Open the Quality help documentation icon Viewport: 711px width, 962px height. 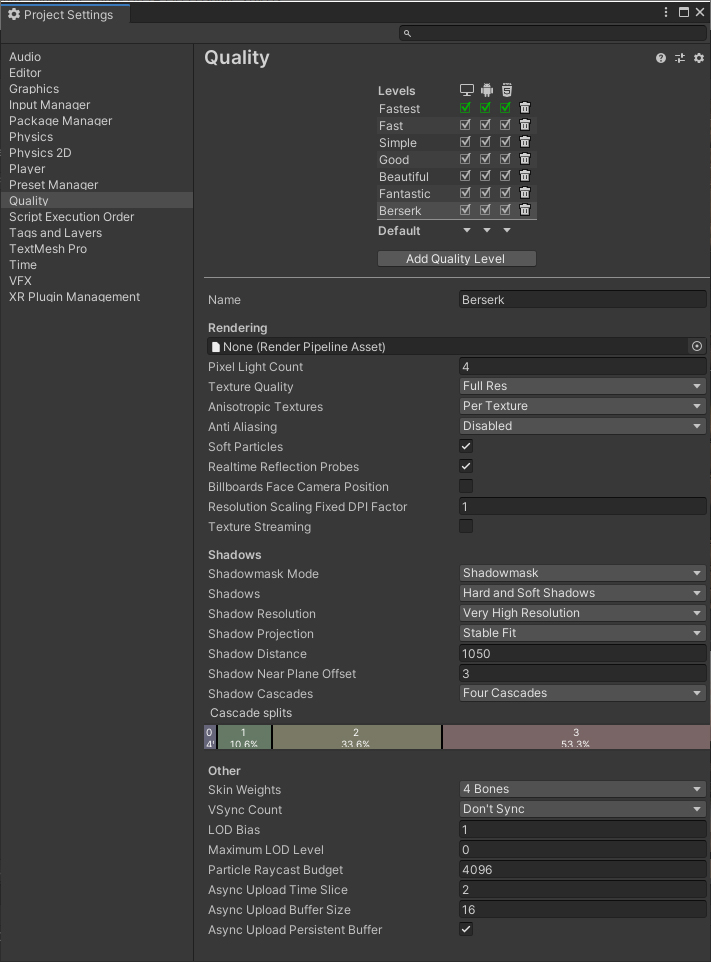660,59
